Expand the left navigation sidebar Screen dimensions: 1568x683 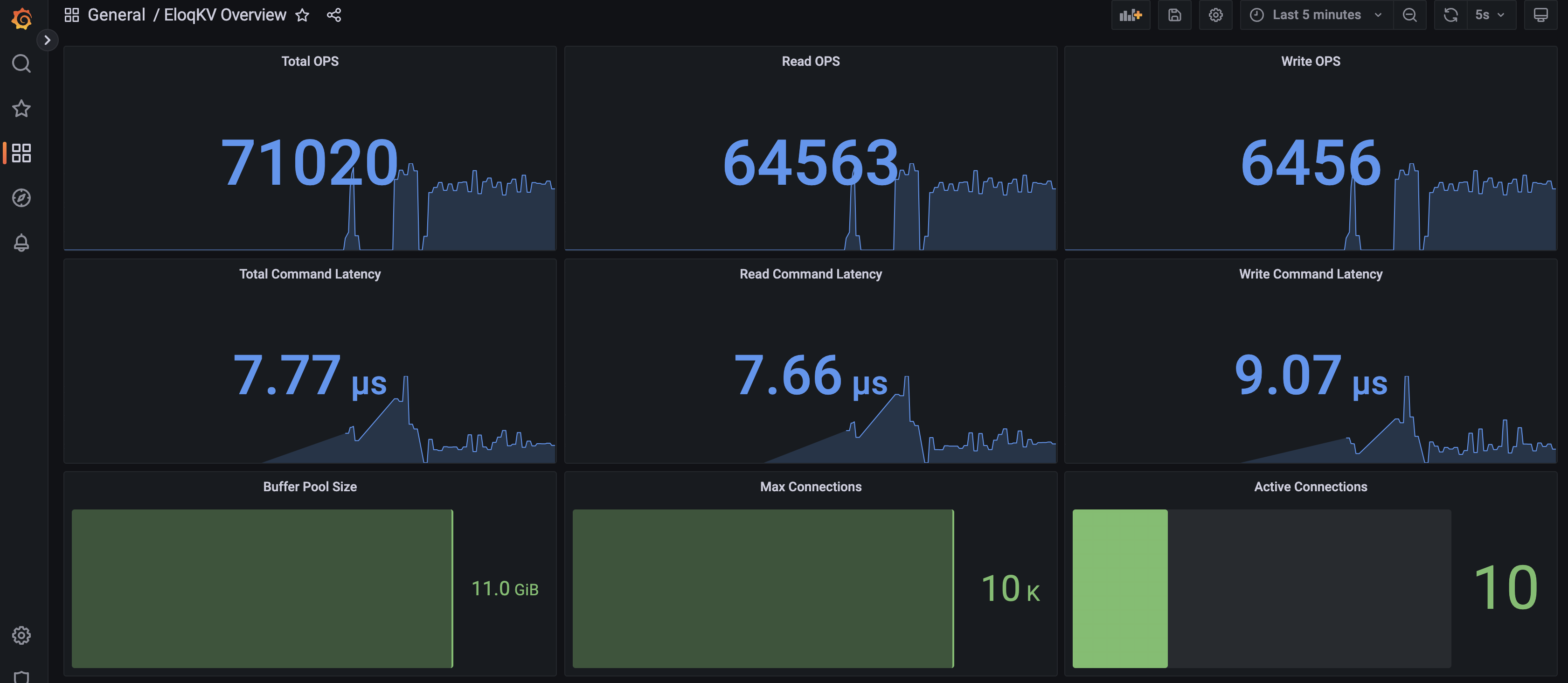48,40
